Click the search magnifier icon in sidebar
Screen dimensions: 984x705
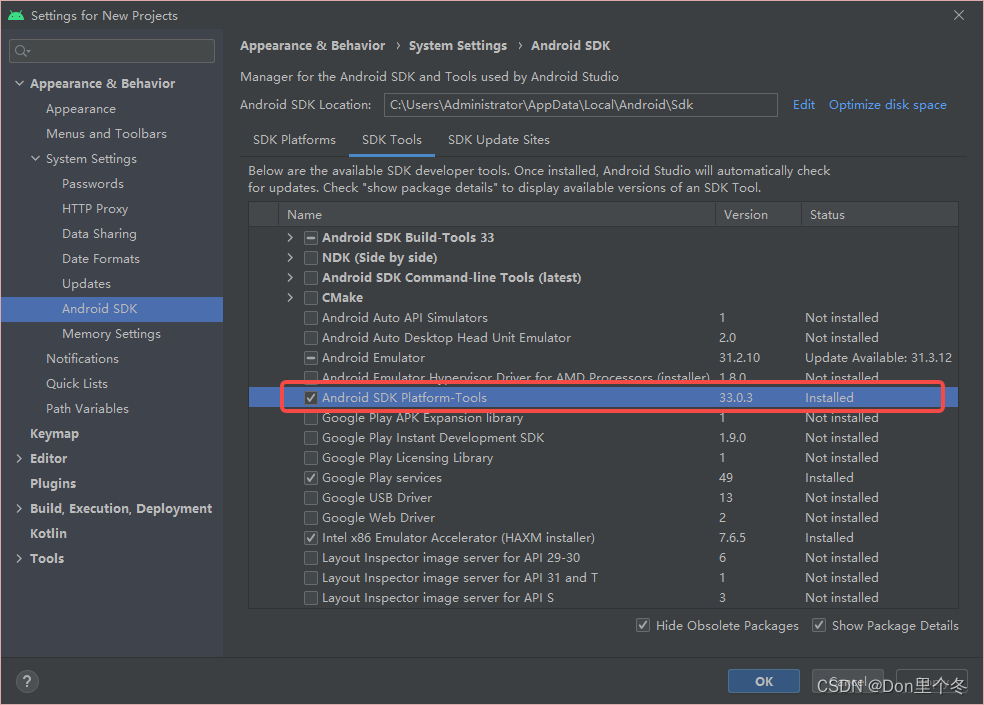[x=22, y=51]
